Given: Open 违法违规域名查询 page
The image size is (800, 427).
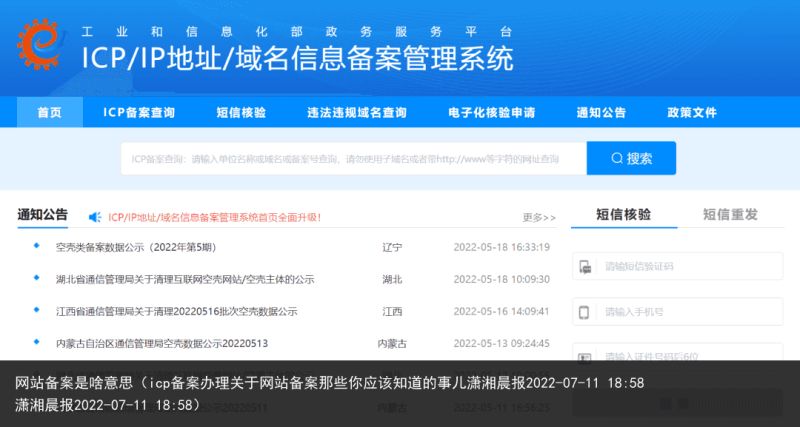Looking at the screenshot, I should coord(357,112).
